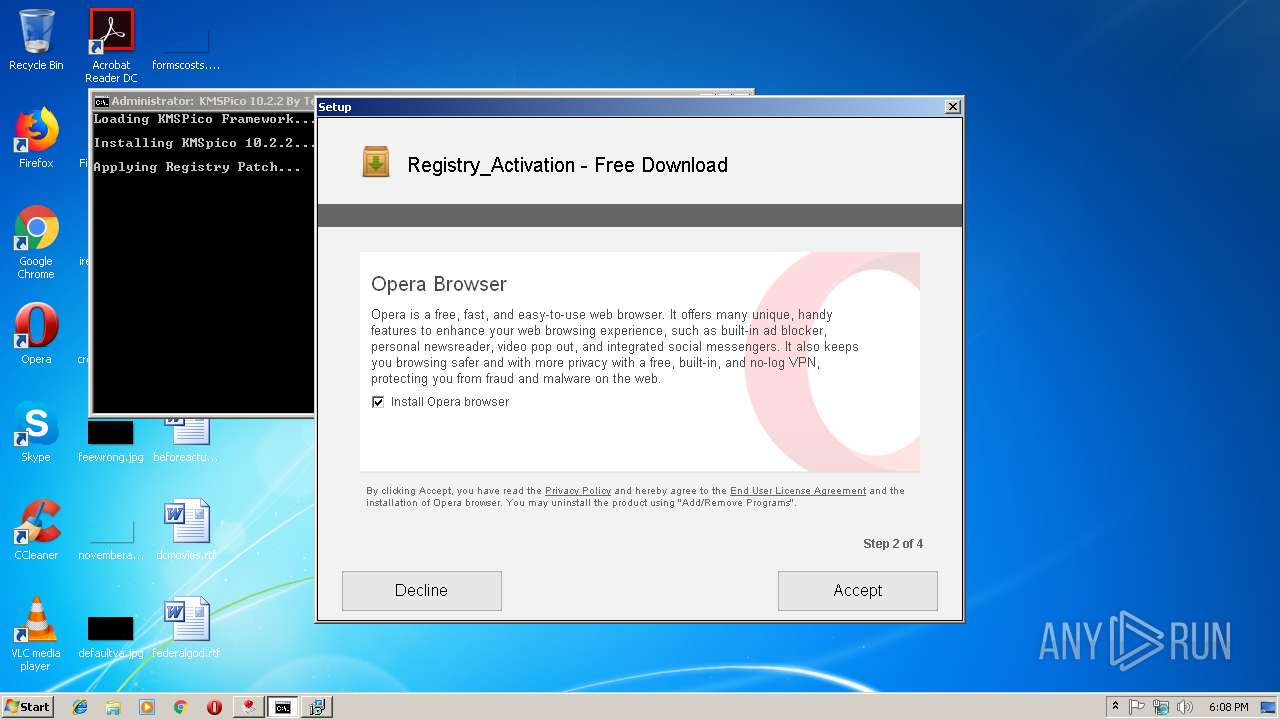The height and width of the screenshot is (720, 1280).
Task: Click the Registry_Activation download box icon
Action: [376, 162]
